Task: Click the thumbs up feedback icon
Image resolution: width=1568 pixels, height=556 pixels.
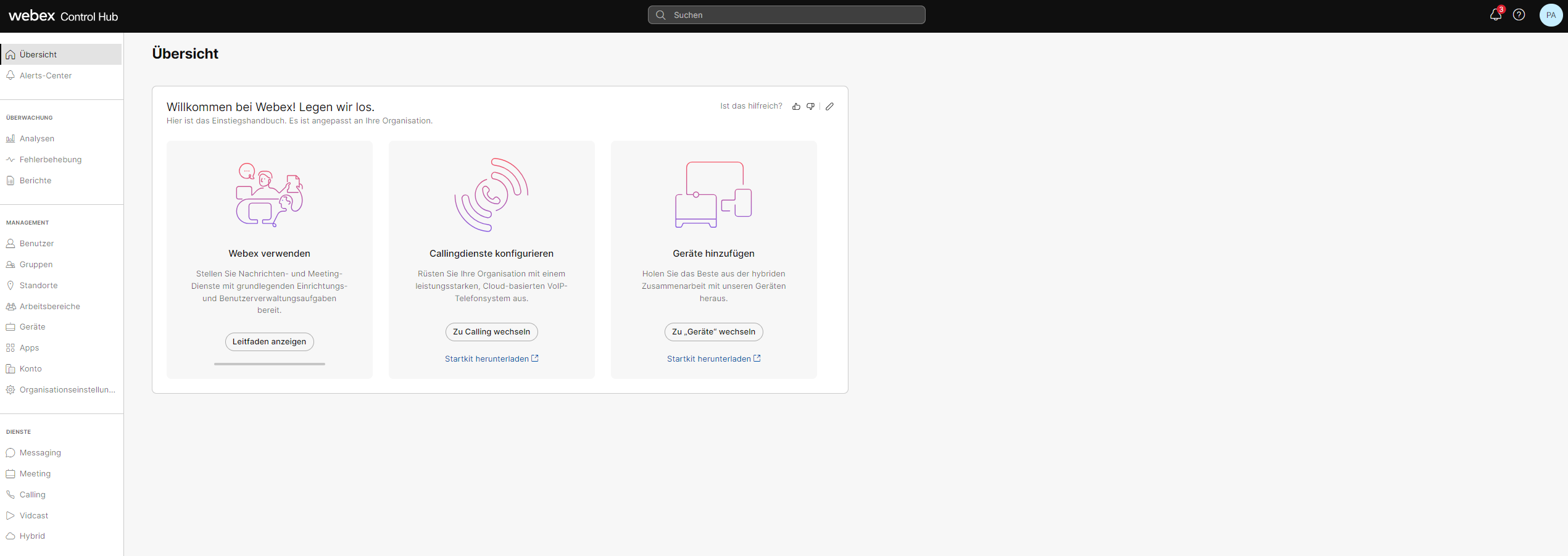Action: (797, 107)
